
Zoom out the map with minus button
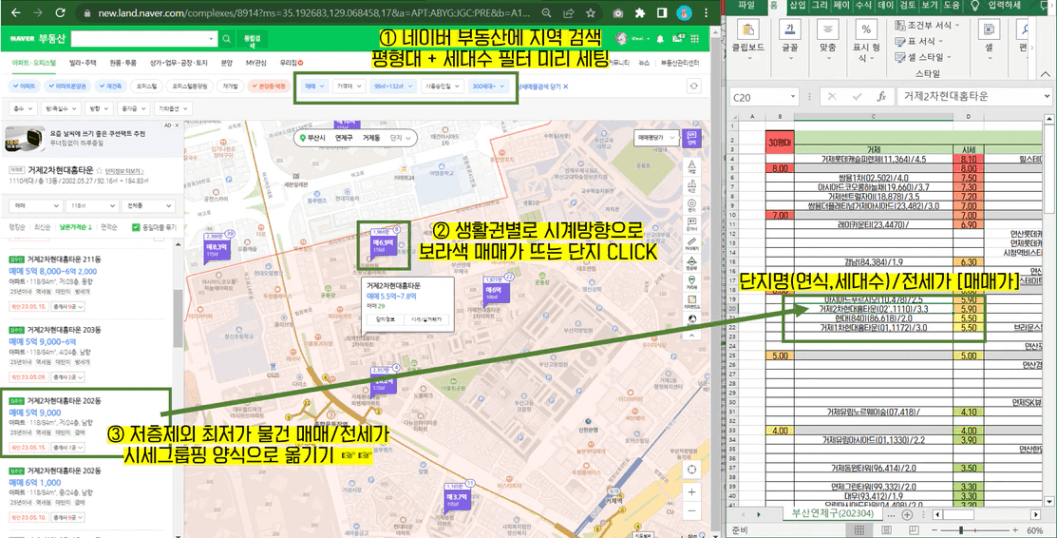[692, 510]
